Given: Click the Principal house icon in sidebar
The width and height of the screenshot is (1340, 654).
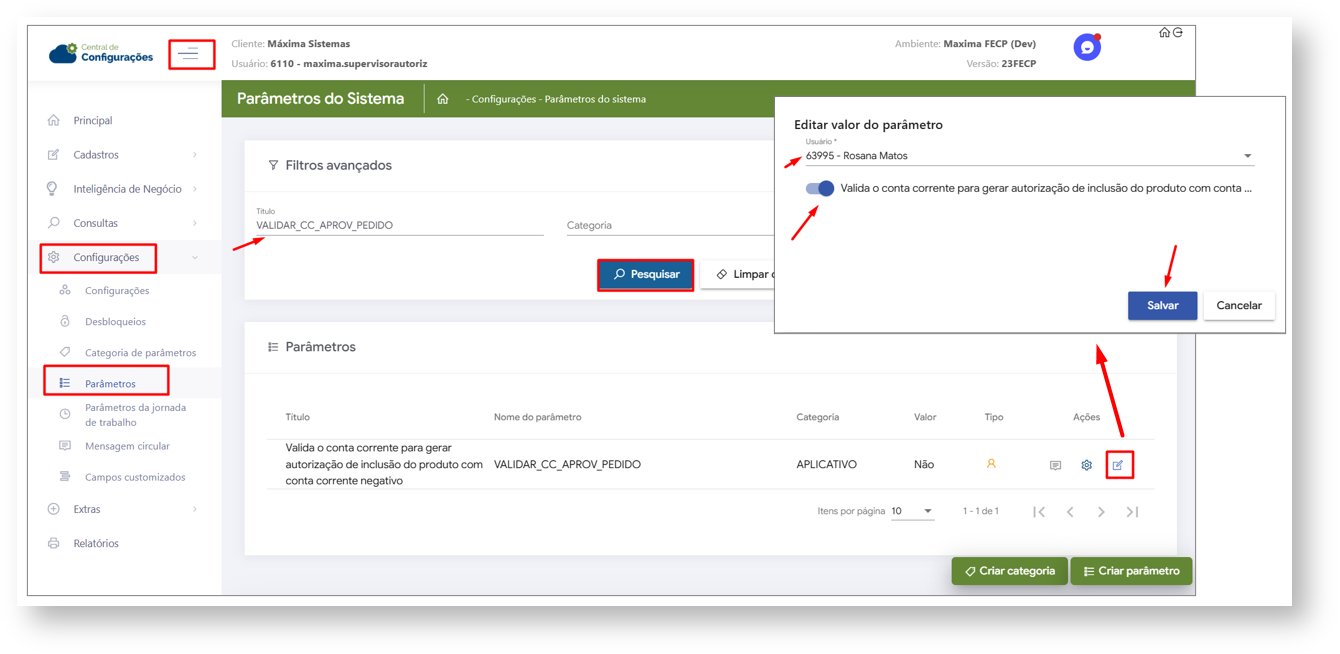Looking at the screenshot, I should [x=53, y=120].
